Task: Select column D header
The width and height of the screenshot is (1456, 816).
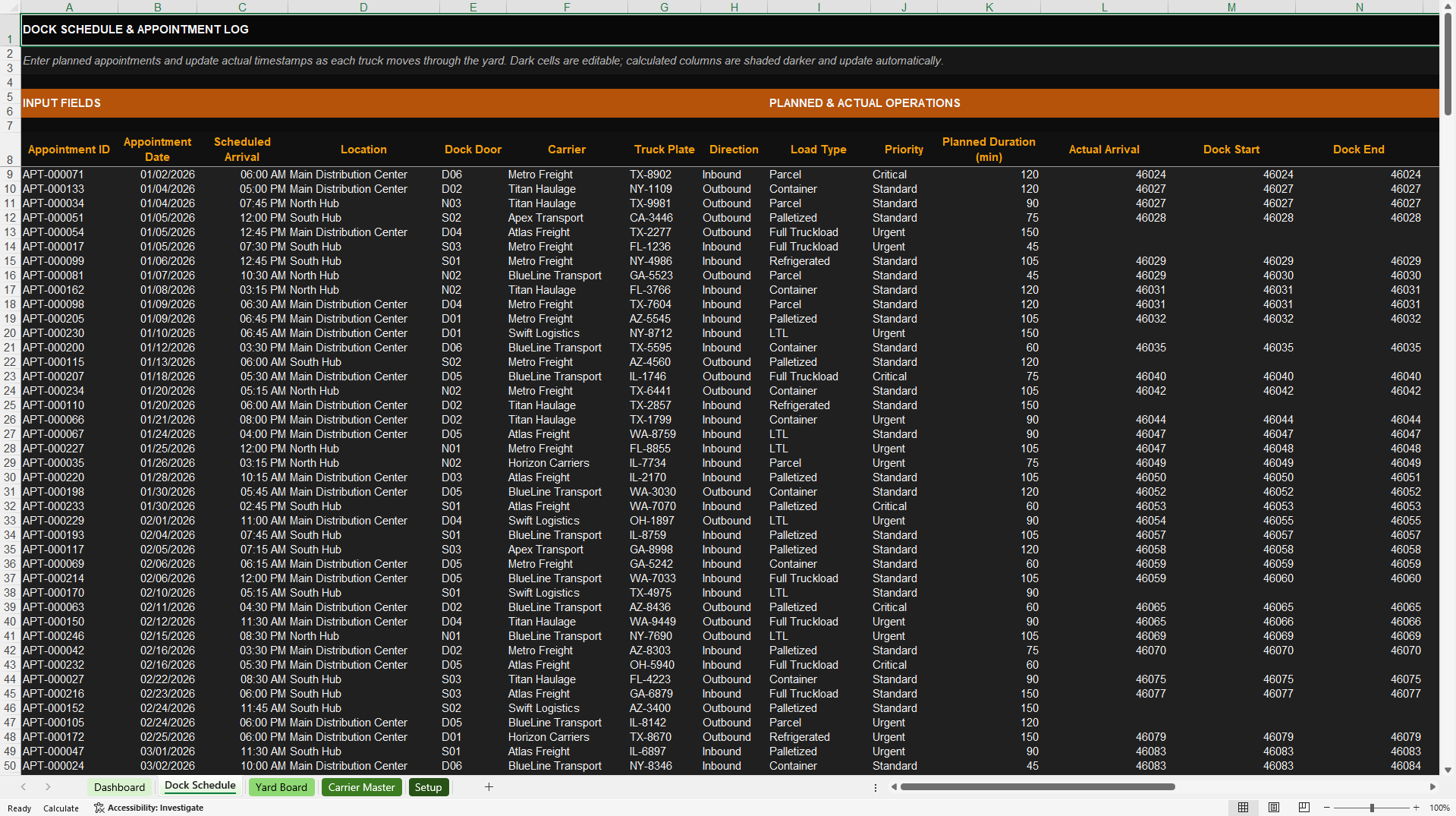Action: tap(363, 7)
